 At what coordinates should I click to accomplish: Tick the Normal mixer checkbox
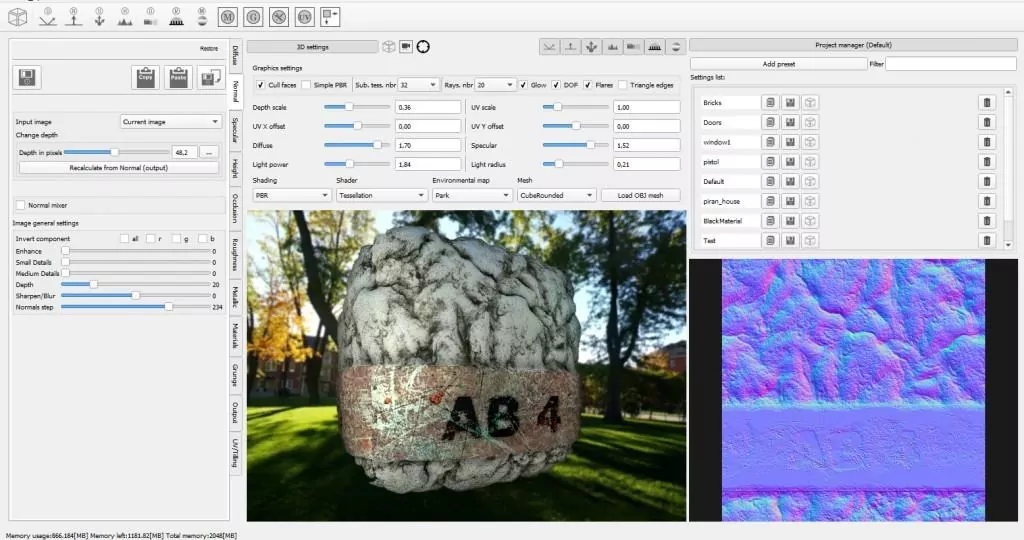click(x=20, y=204)
